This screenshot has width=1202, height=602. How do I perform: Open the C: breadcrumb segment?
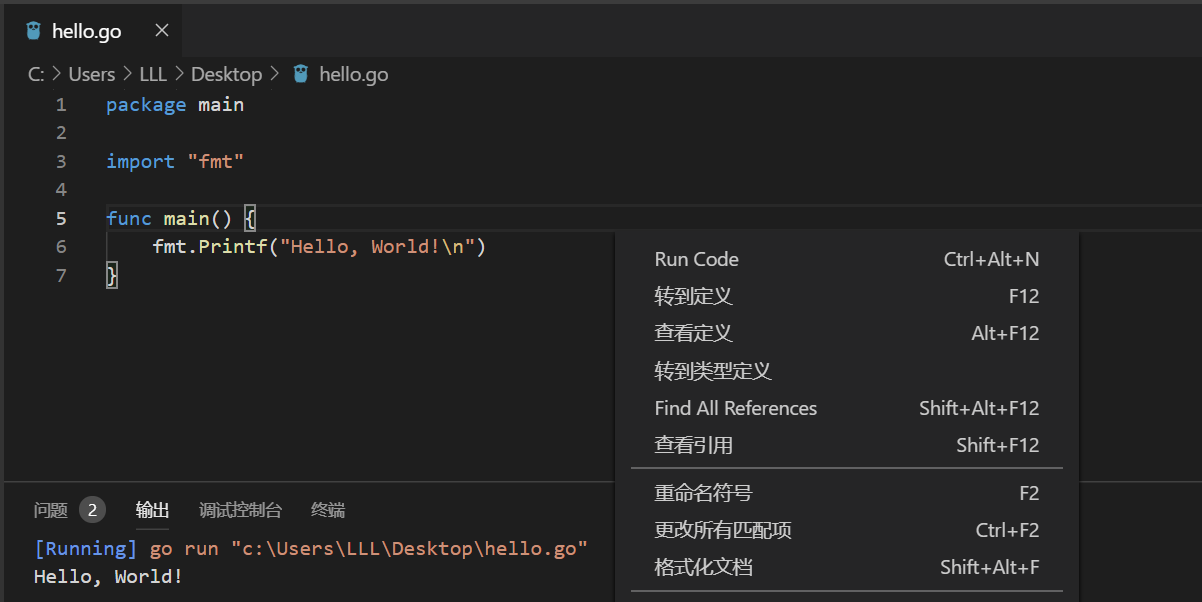(x=36, y=74)
